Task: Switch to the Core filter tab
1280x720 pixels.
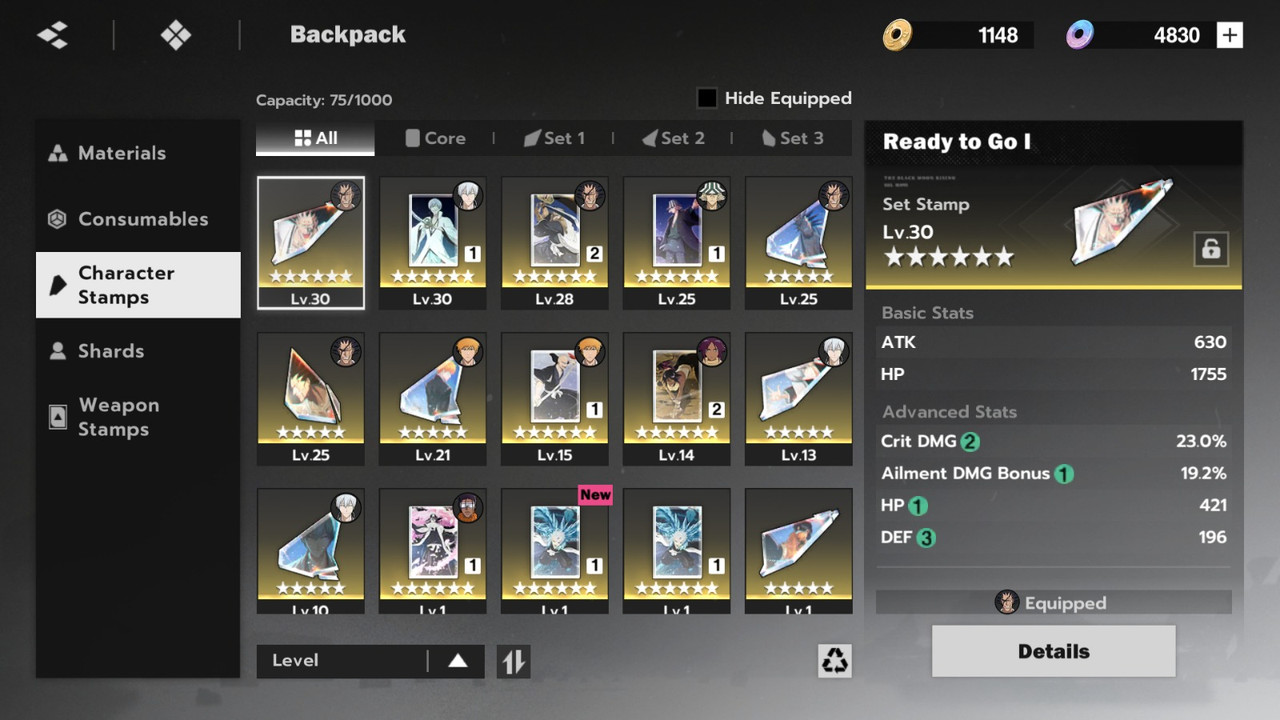Action: 435,138
